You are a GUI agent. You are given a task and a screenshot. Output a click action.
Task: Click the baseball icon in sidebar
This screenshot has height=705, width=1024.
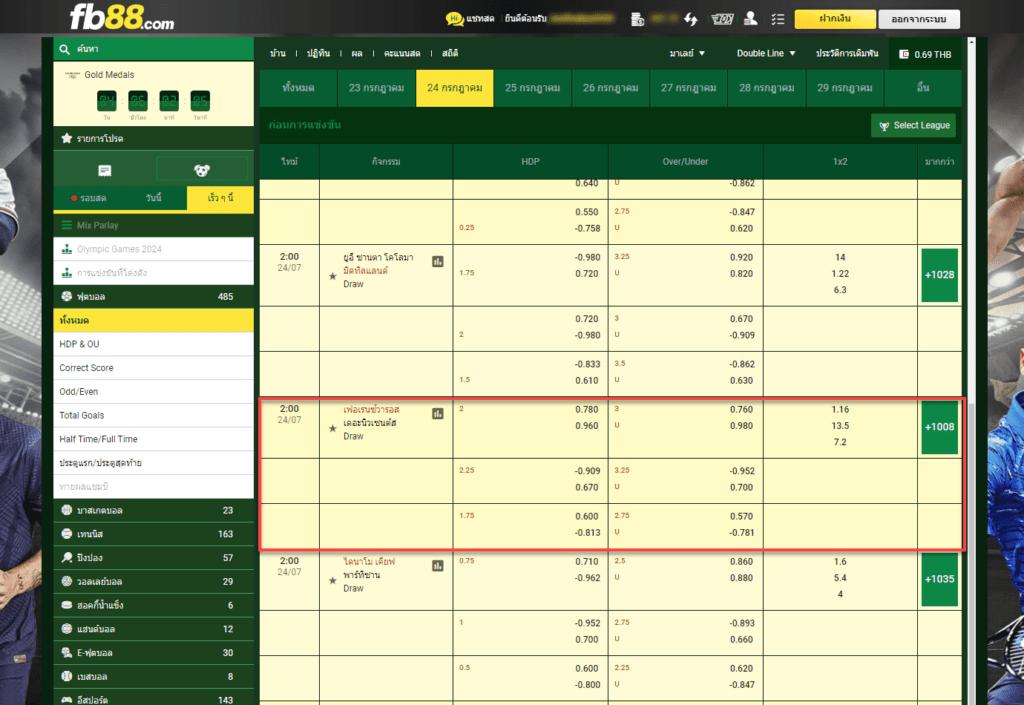[67, 676]
